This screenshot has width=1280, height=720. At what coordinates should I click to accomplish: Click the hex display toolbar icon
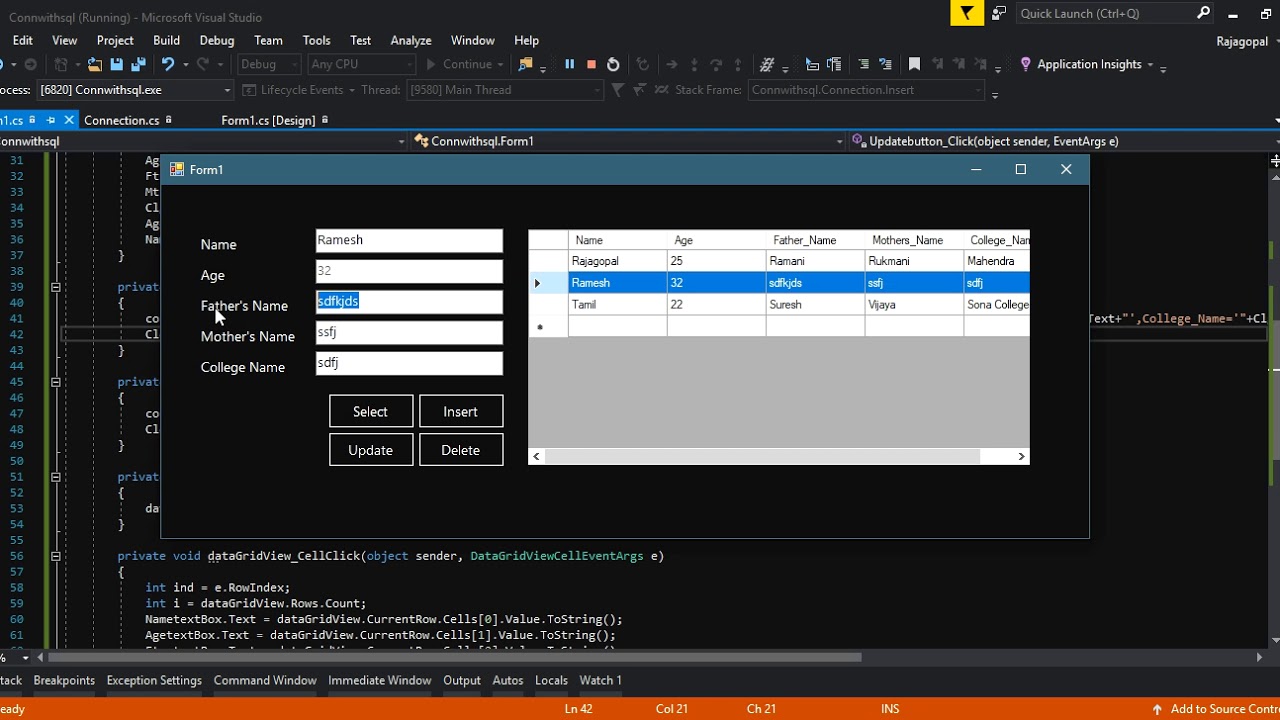pyautogui.click(x=767, y=64)
